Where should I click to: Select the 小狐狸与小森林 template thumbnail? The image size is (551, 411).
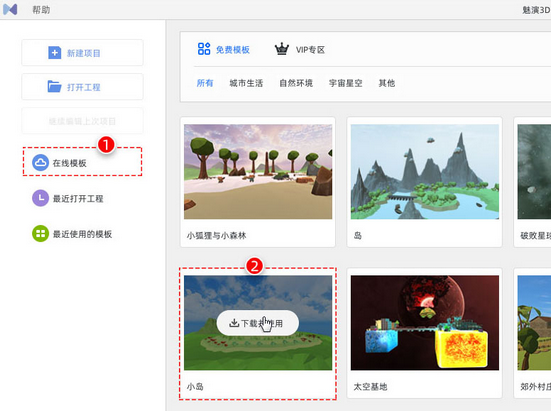coord(258,172)
